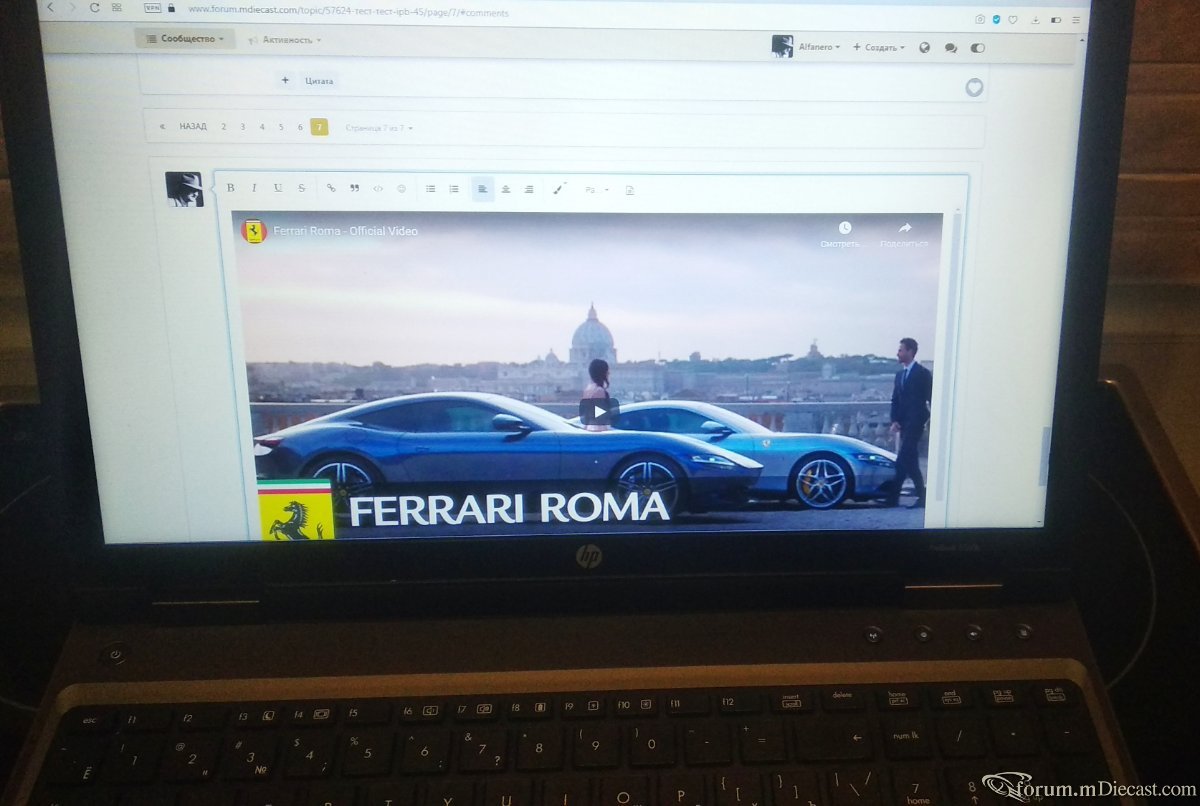React to the post with the heart icon
The height and width of the screenshot is (806, 1200).
pyautogui.click(x=974, y=88)
